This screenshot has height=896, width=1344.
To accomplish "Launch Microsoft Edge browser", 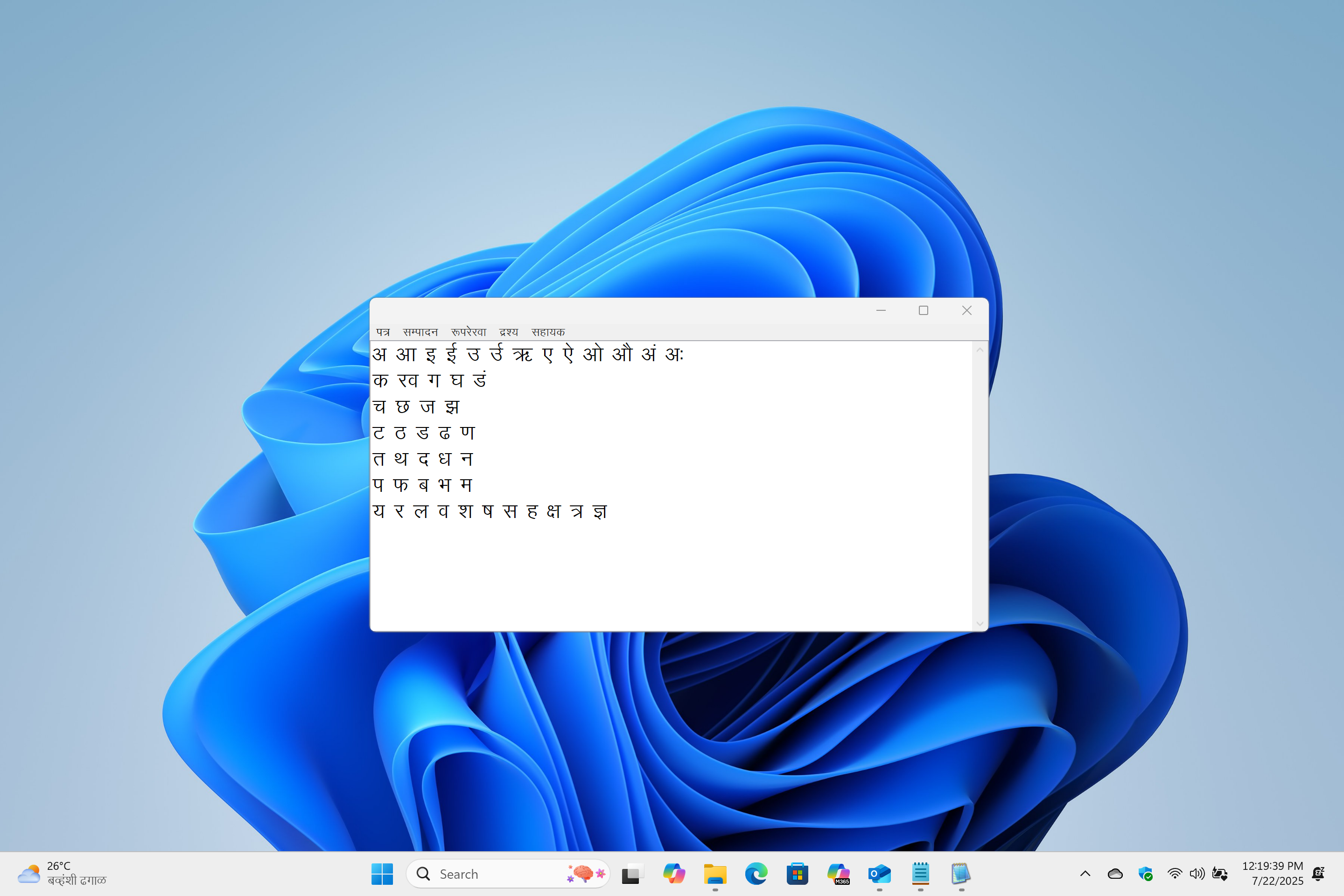I will coord(756,874).
